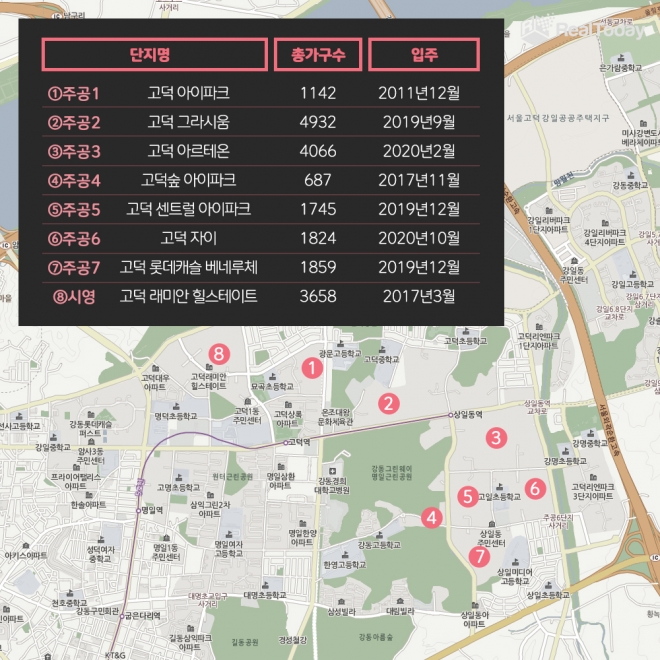Select the ②주공2 row label
Screen dimensions: 660x660
(74, 122)
